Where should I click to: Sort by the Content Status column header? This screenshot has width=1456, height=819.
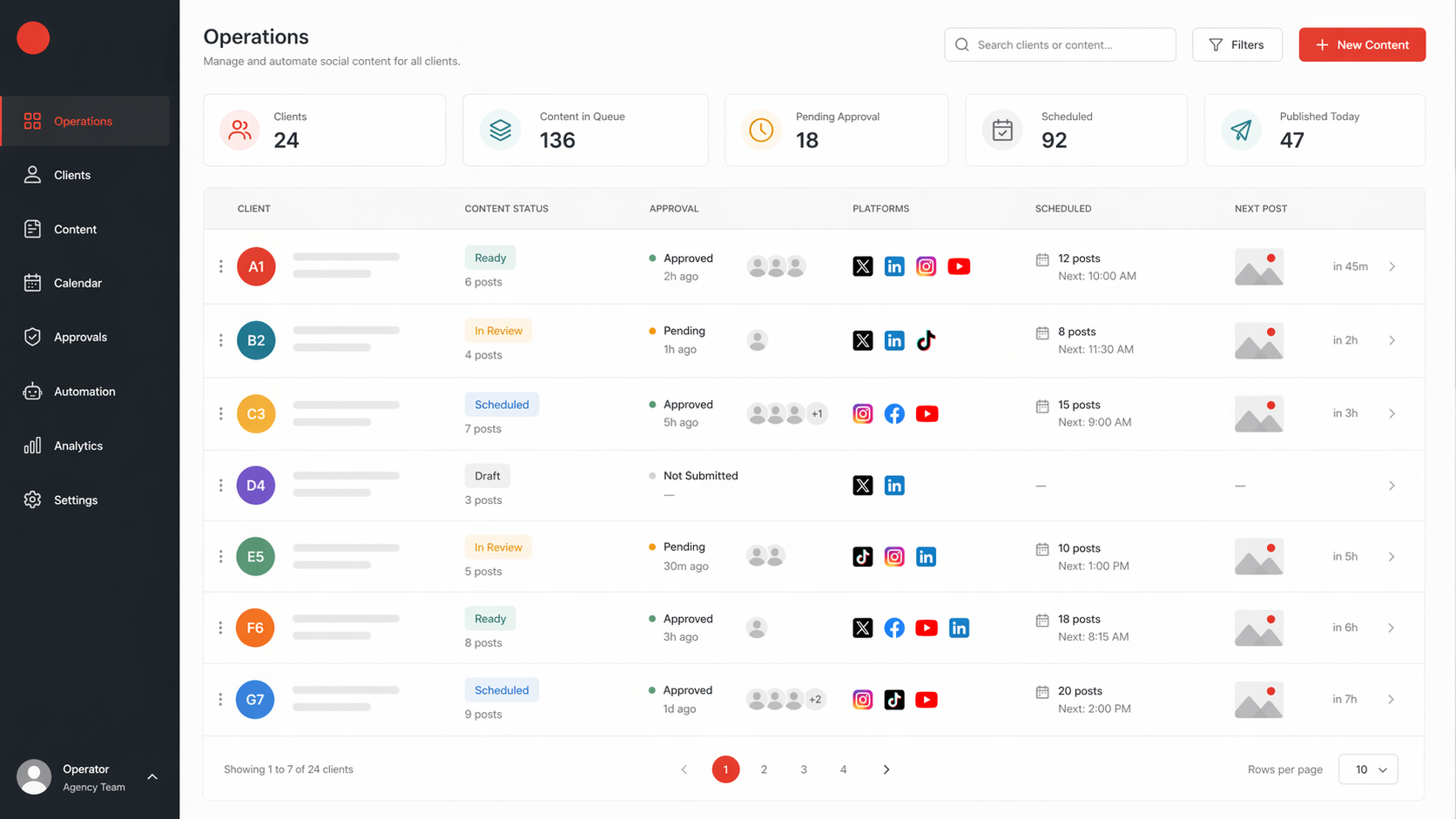[x=506, y=209]
